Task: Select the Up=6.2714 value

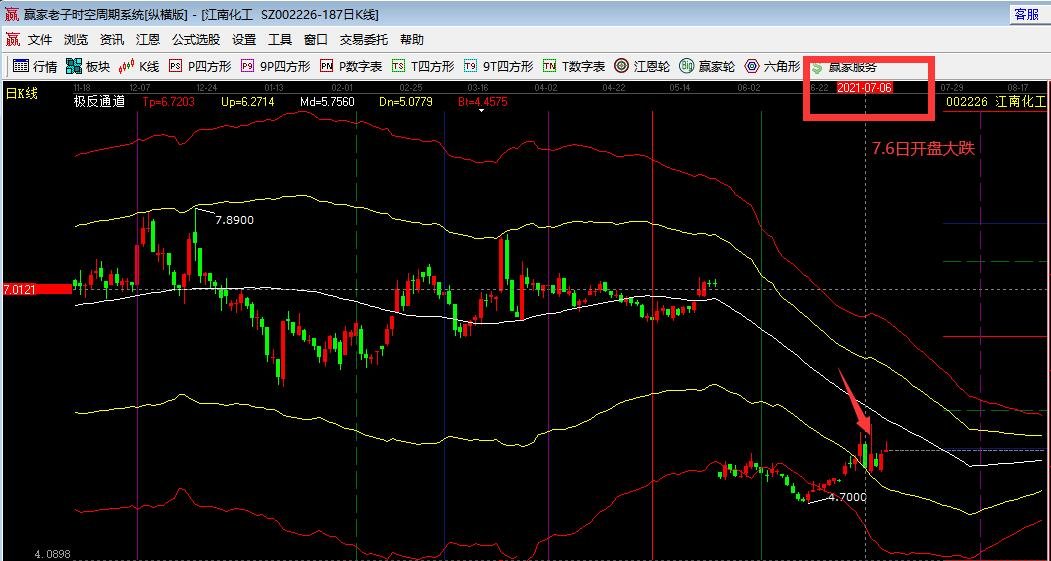Action: click(247, 102)
